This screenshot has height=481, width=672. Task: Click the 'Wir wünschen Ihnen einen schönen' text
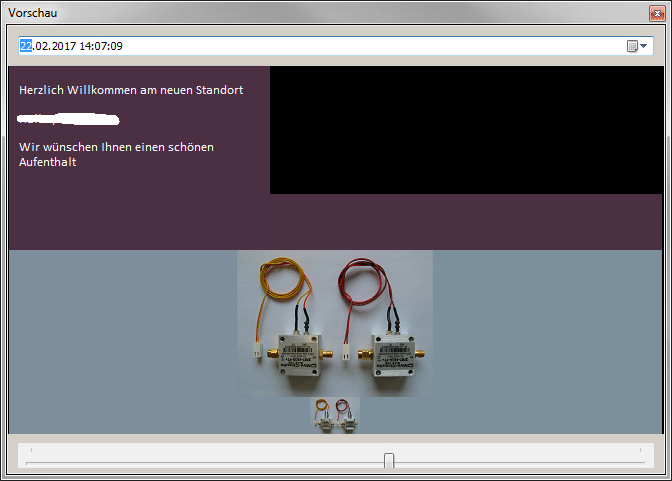coord(116,147)
